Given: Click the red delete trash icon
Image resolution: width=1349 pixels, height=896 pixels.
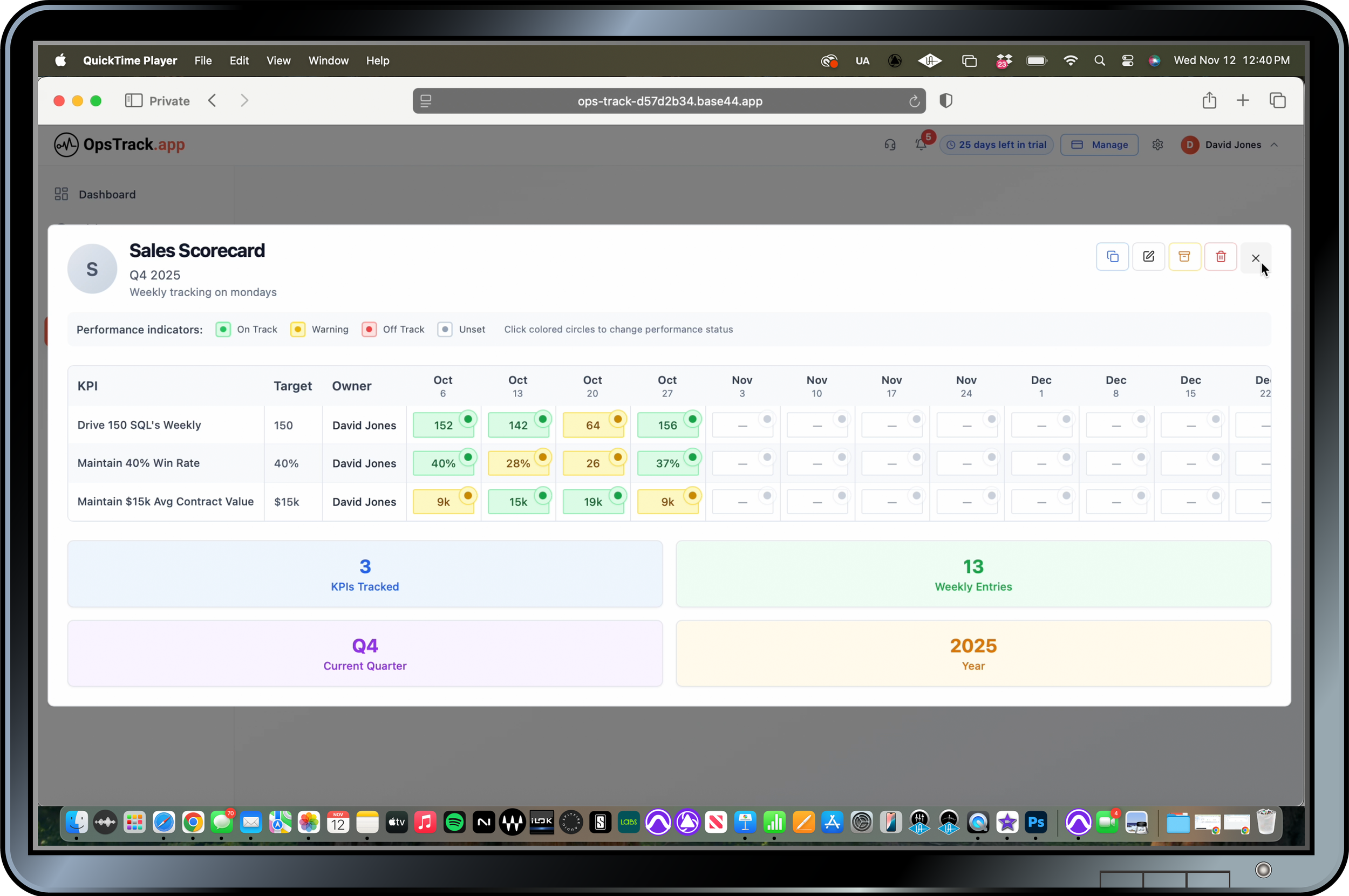Looking at the screenshot, I should (1221, 257).
